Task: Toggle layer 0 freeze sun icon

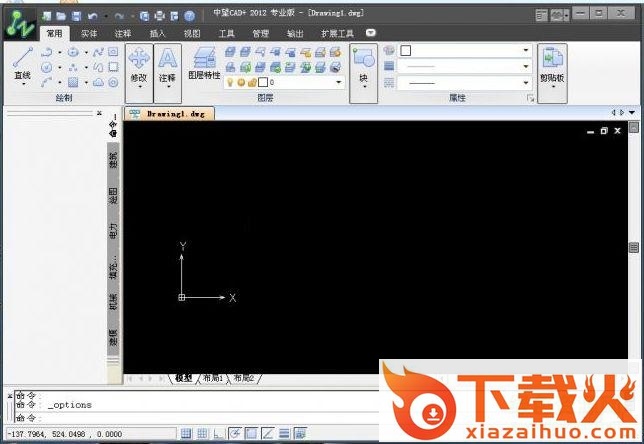Action: (x=241, y=83)
